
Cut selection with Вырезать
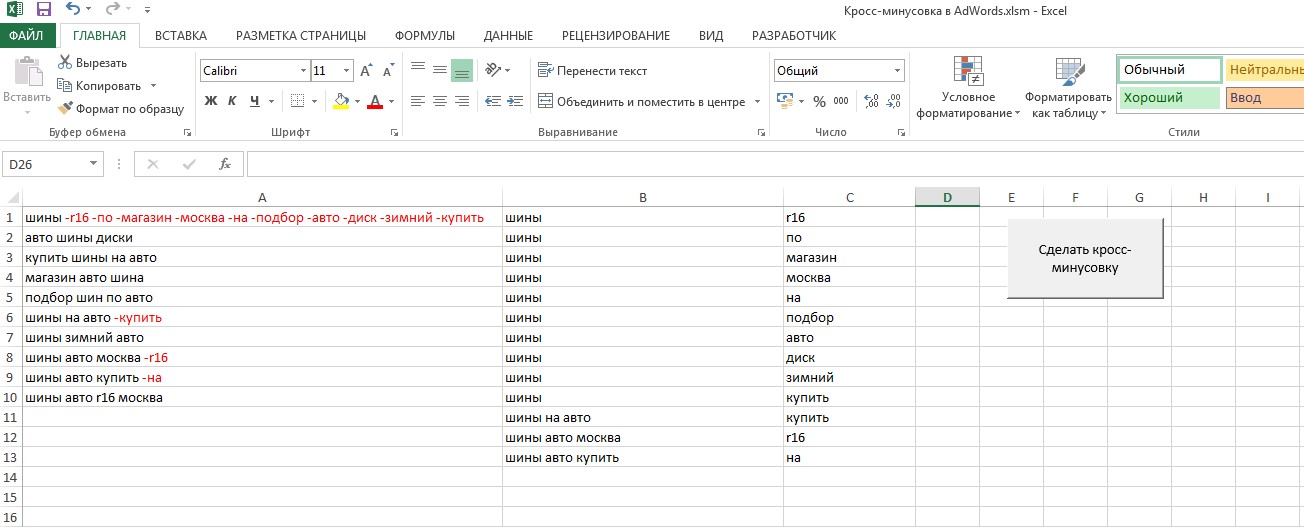[x=93, y=63]
